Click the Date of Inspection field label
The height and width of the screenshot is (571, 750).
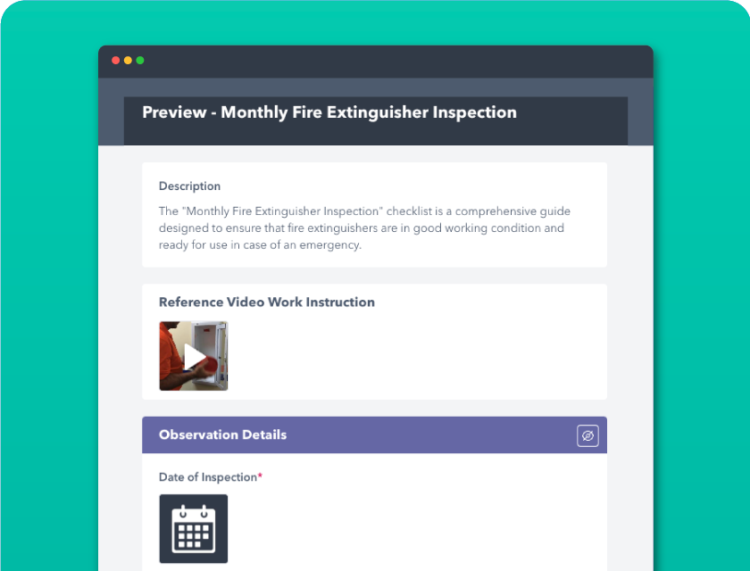(207, 477)
